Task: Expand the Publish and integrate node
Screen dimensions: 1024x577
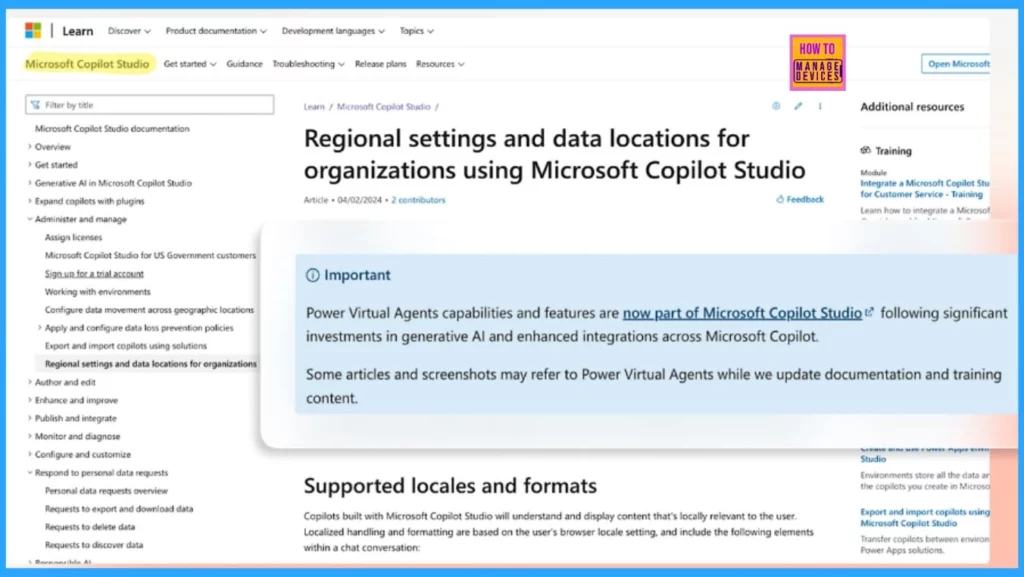Action: (29, 418)
